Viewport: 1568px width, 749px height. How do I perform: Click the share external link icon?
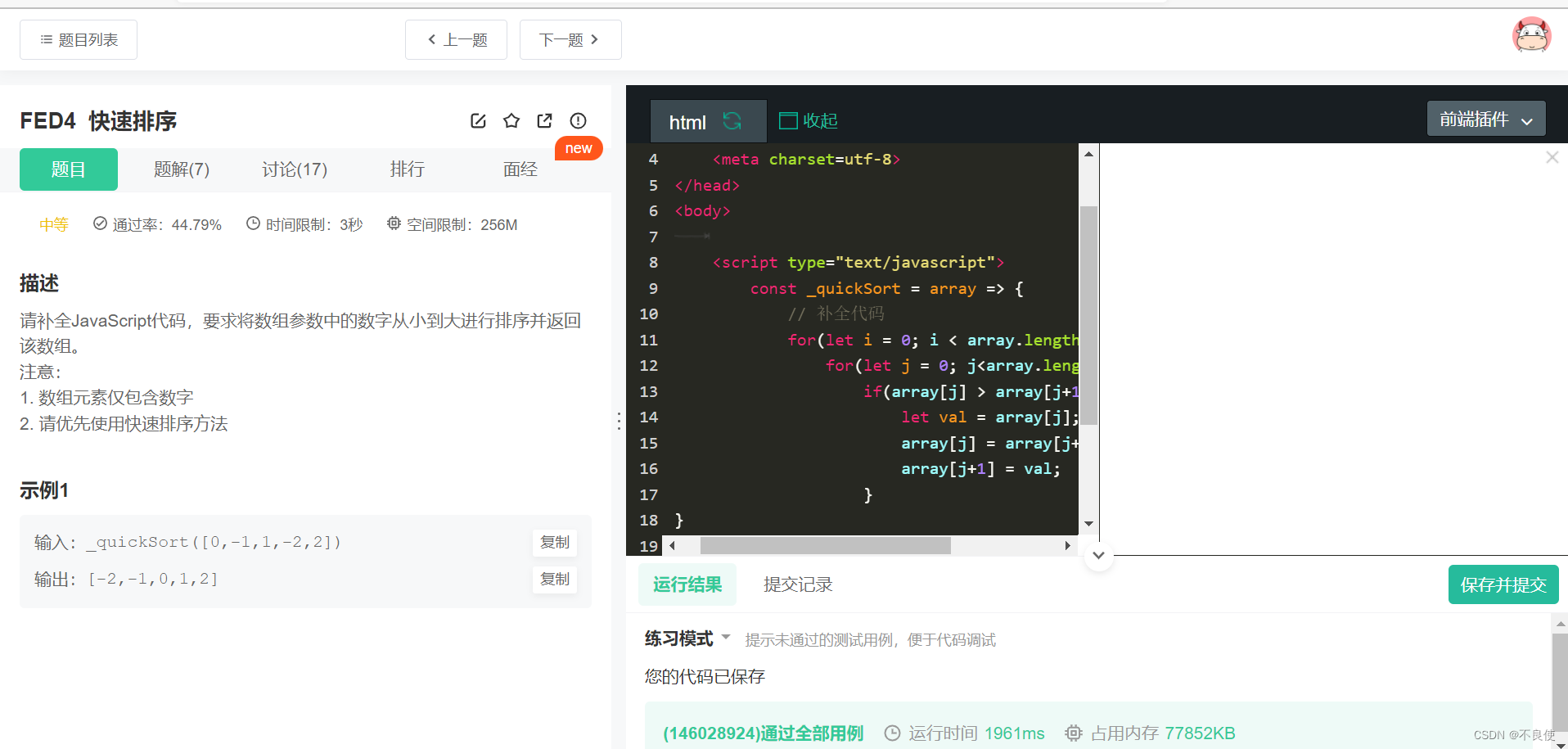point(544,121)
